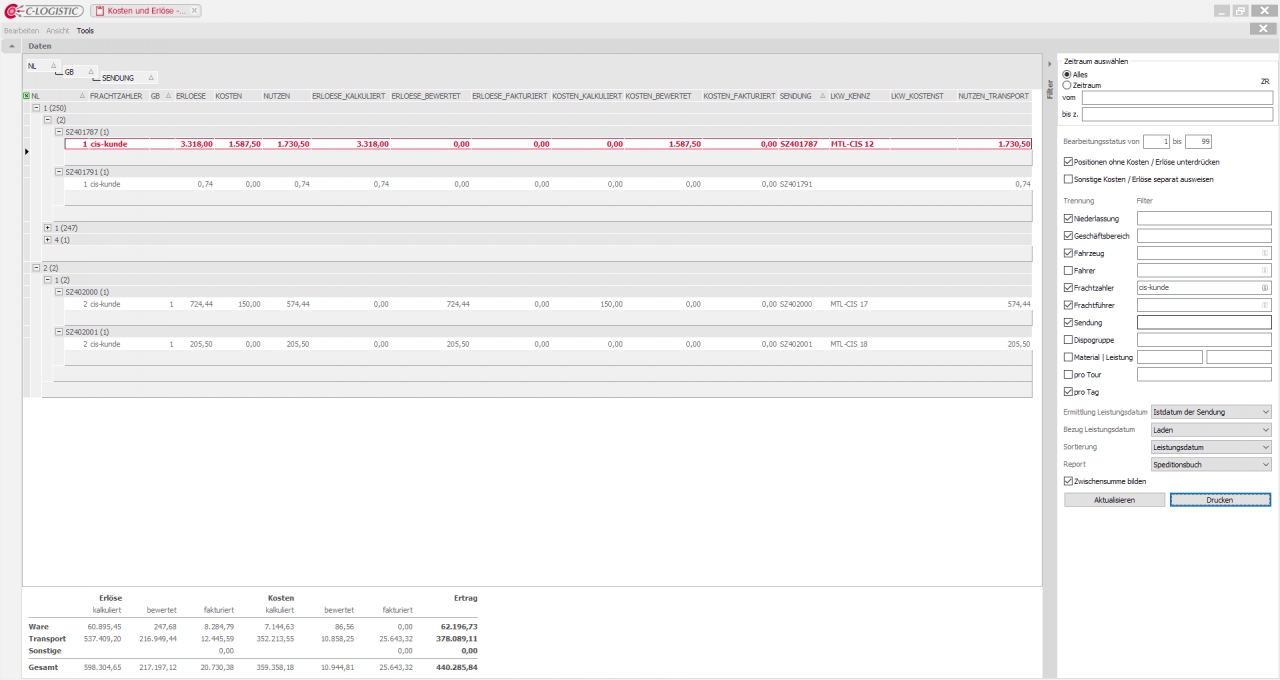
Task: Toggle the Frachtzahler checkbox
Action: (x=1068, y=287)
